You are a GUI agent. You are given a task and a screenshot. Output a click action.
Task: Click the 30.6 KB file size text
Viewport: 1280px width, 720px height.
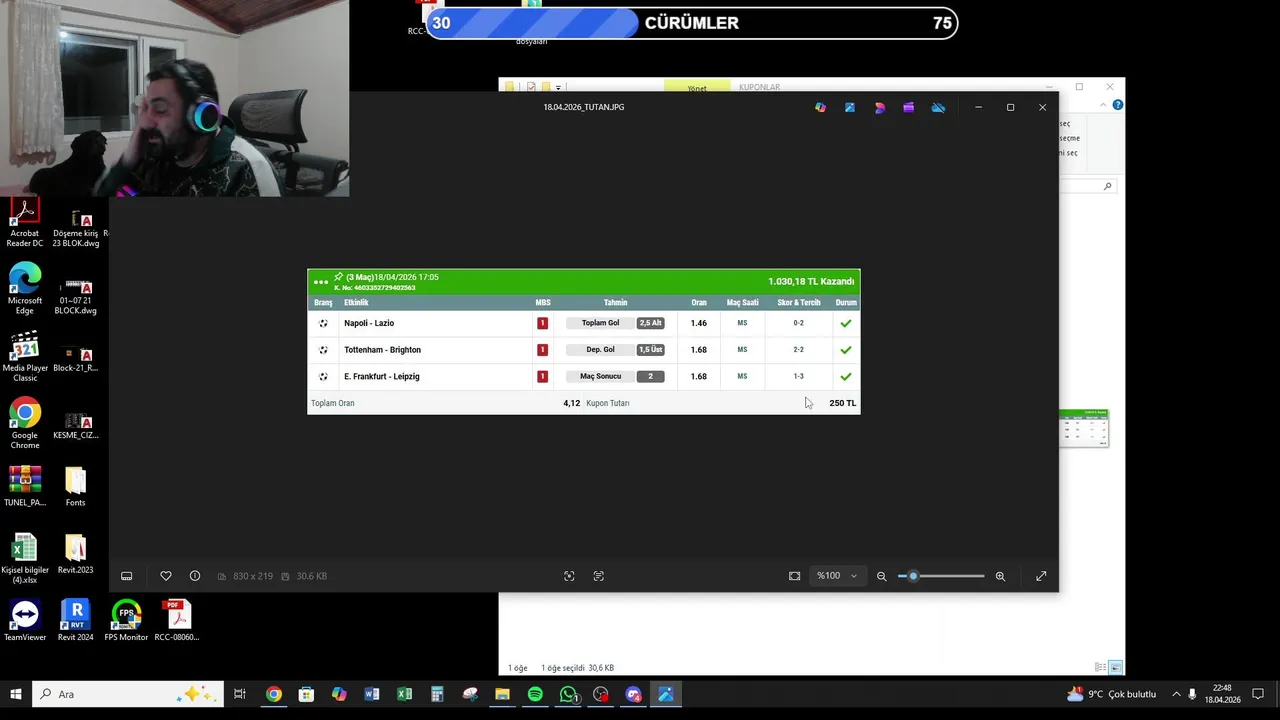pyautogui.click(x=312, y=576)
